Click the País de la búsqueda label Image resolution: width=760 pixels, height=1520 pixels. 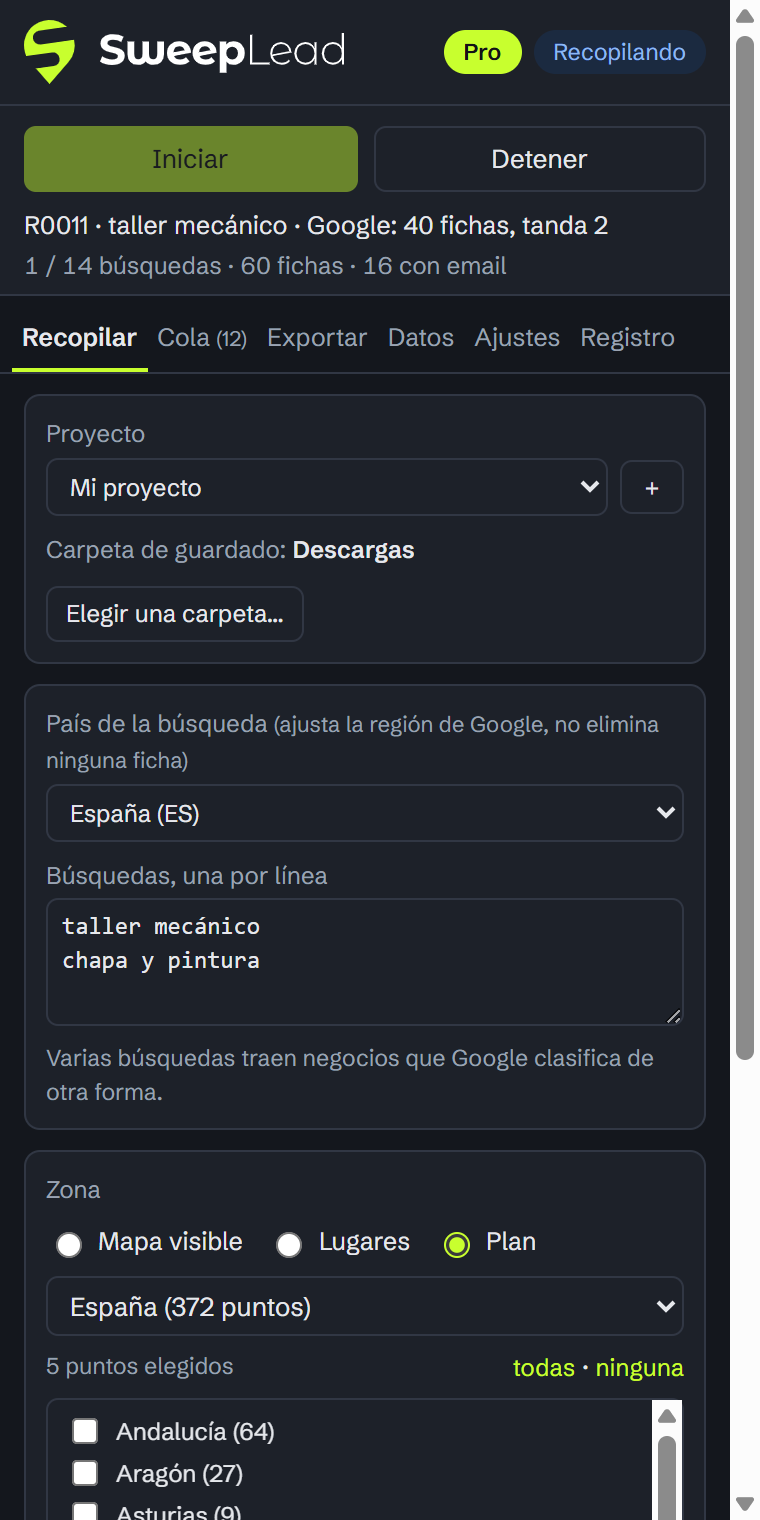[x=353, y=742]
